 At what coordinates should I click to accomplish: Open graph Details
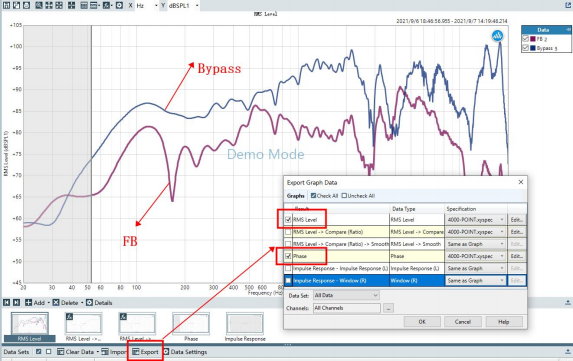(x=99, y=303)
